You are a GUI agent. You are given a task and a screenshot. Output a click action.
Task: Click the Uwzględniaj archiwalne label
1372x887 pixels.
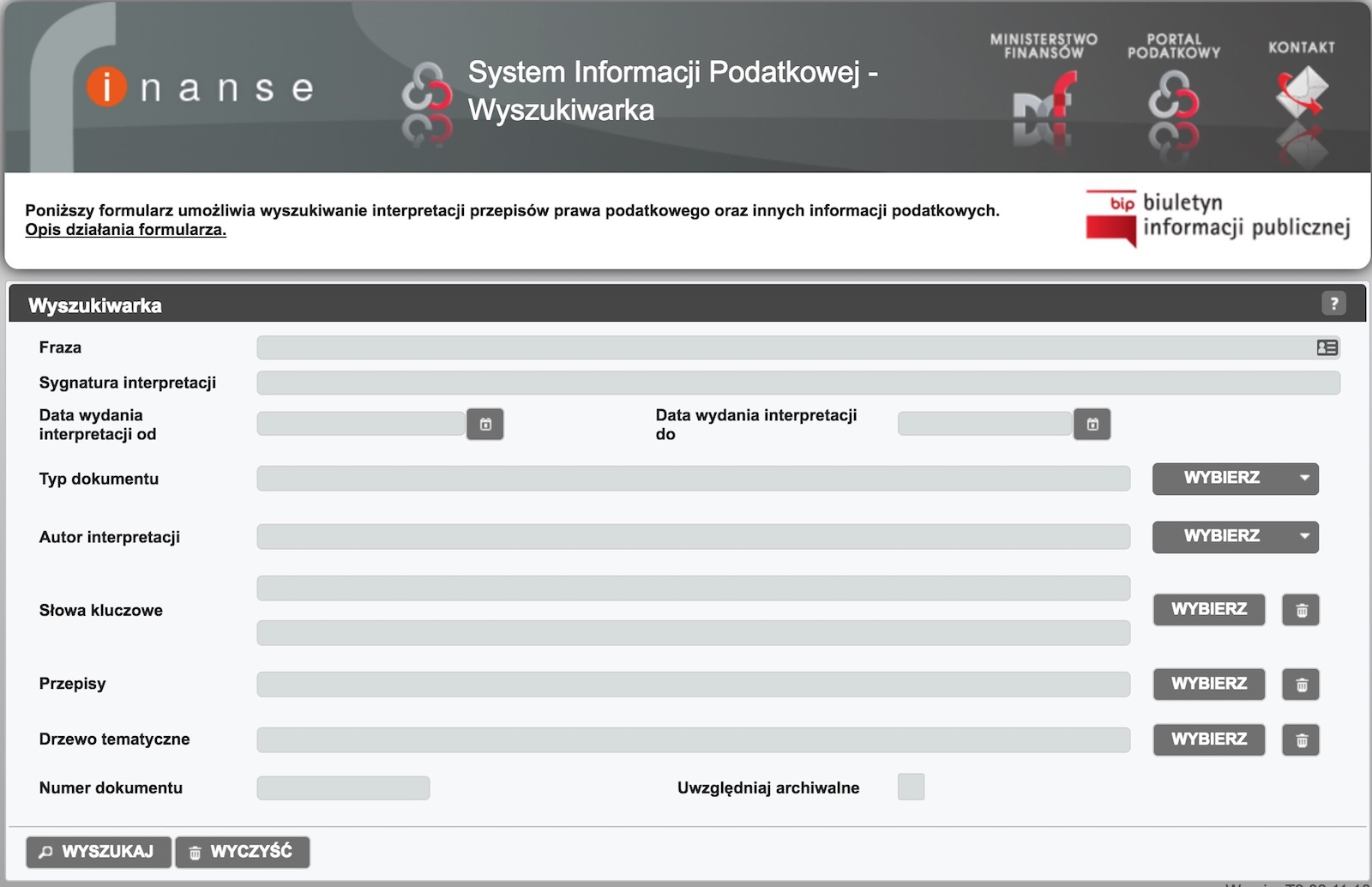(768, 788)
